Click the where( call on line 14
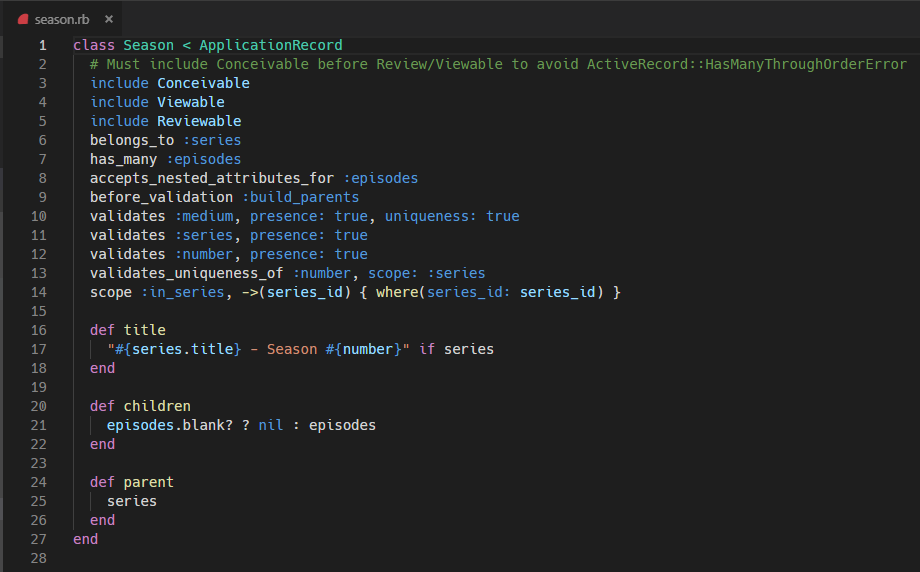 click(401, 292)
